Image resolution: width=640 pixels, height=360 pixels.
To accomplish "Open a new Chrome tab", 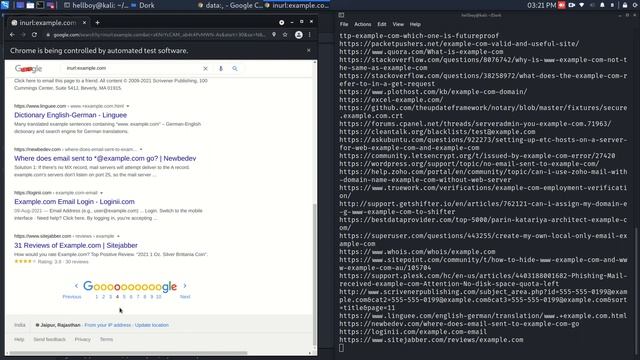I will pos(98,23).
